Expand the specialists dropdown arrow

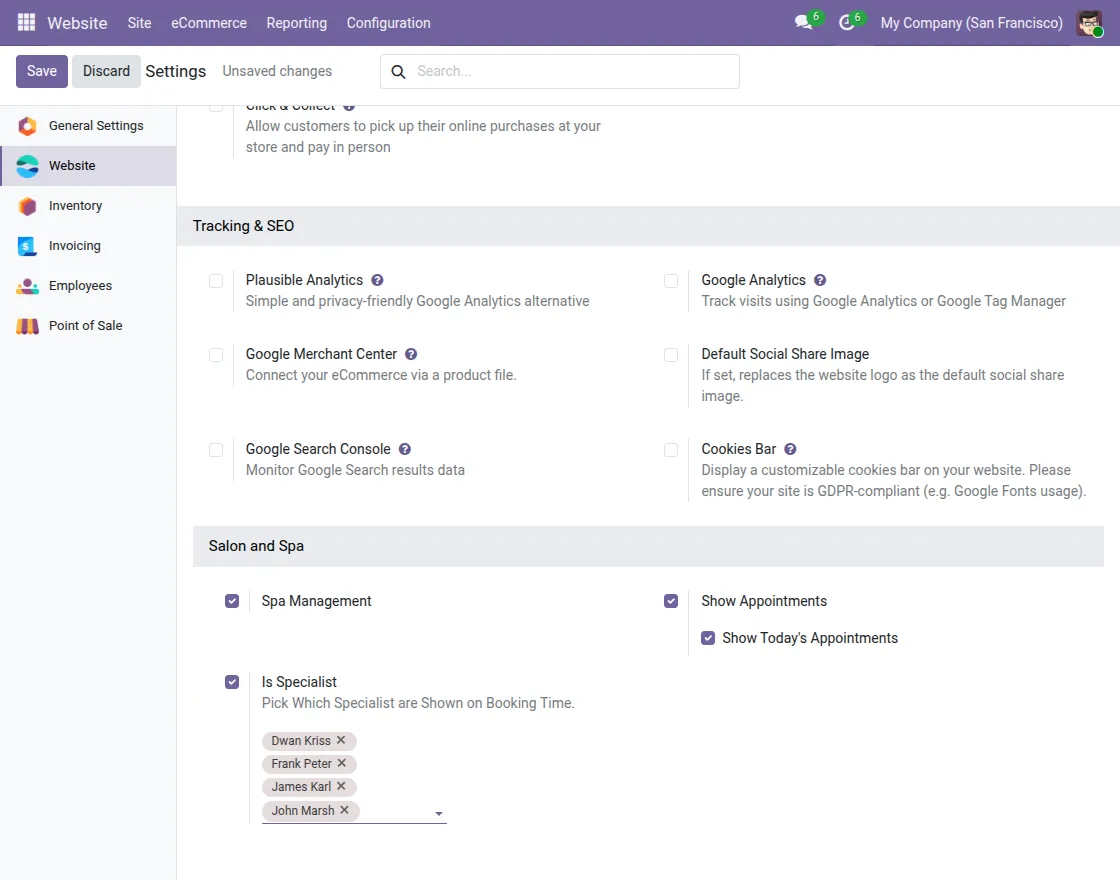pyautogui.click(x=439, y=813)
